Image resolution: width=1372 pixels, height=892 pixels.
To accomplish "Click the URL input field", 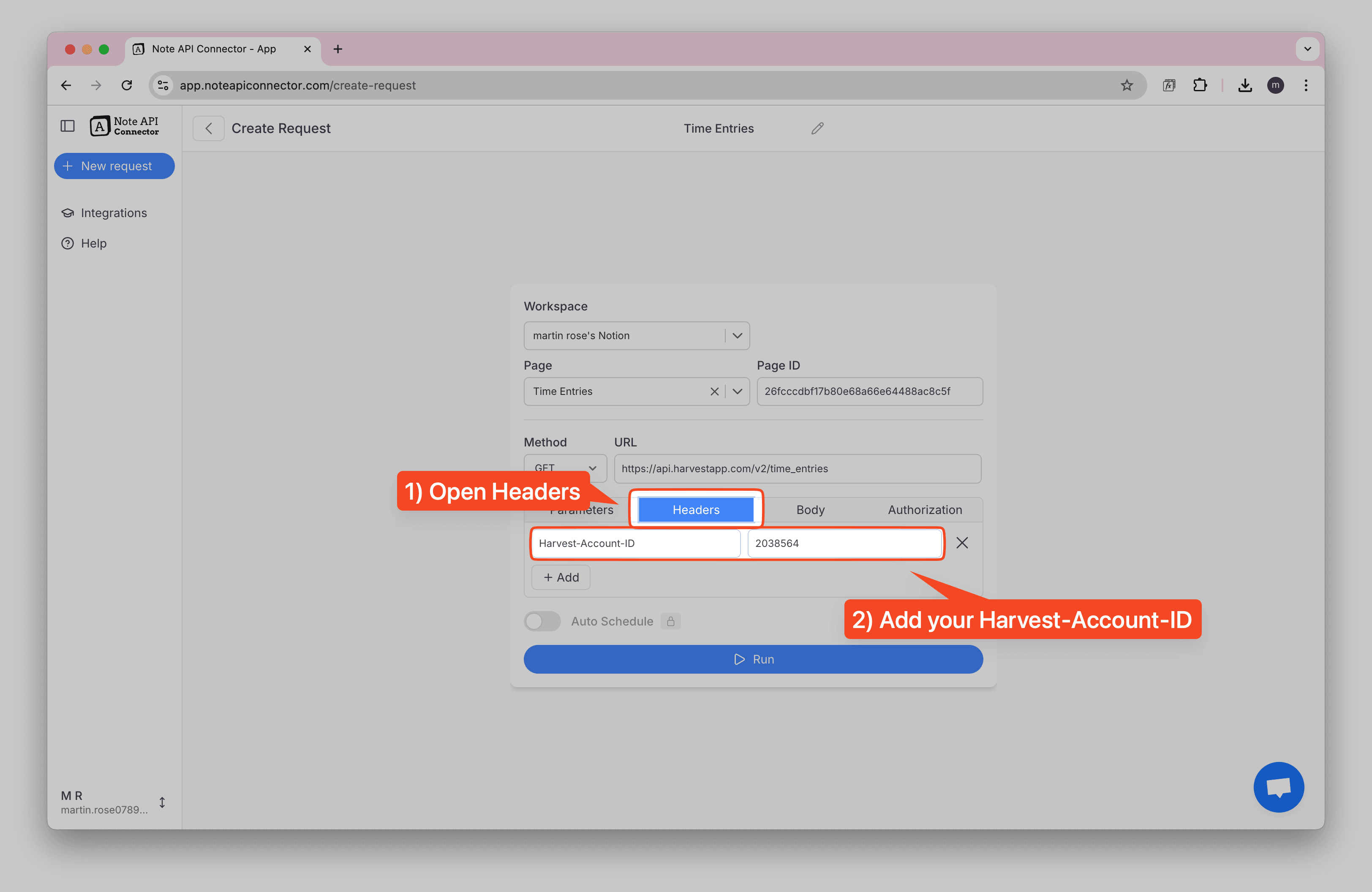I will 797,468.
